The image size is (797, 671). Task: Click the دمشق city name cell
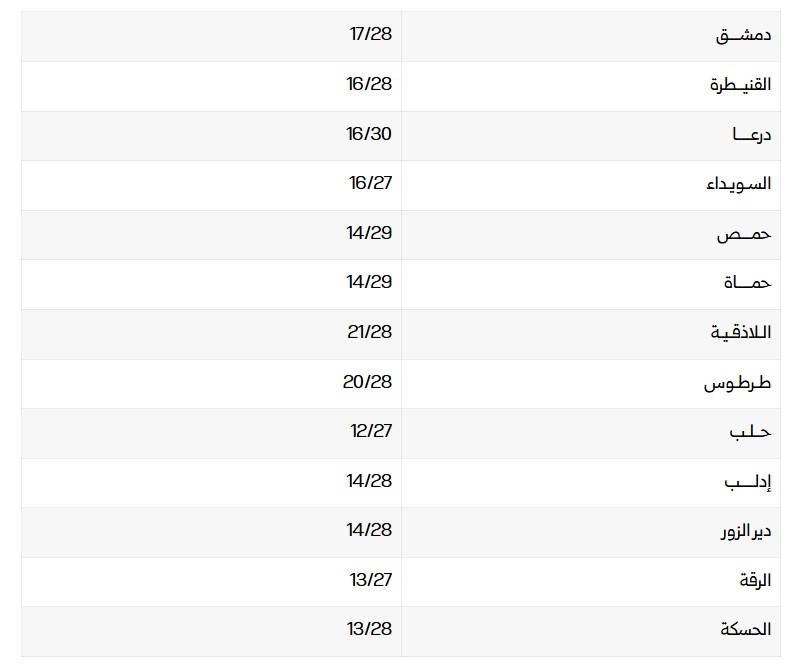click(744, 35)
